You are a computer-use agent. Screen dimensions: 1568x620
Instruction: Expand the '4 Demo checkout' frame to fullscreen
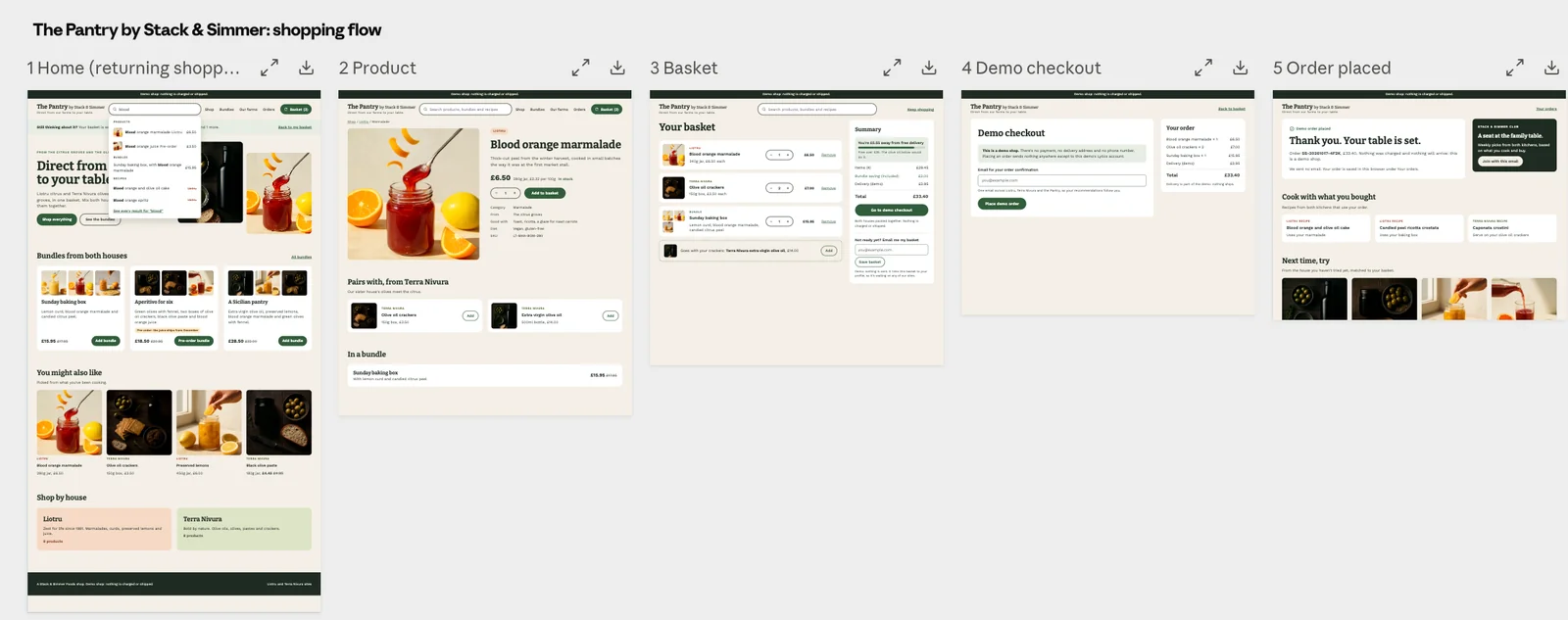click(x=1203, y=68)
